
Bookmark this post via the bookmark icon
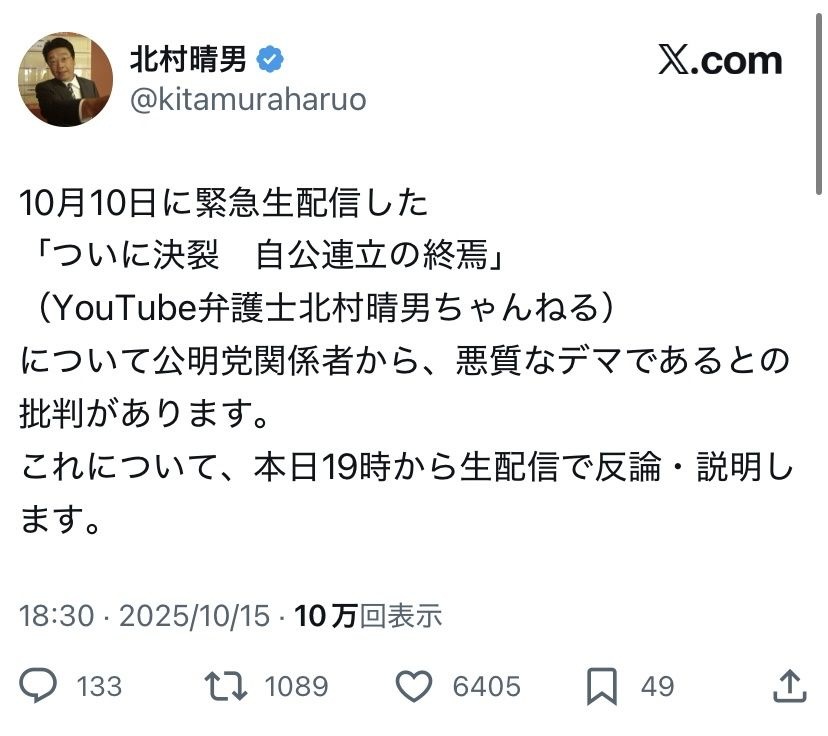601,686
